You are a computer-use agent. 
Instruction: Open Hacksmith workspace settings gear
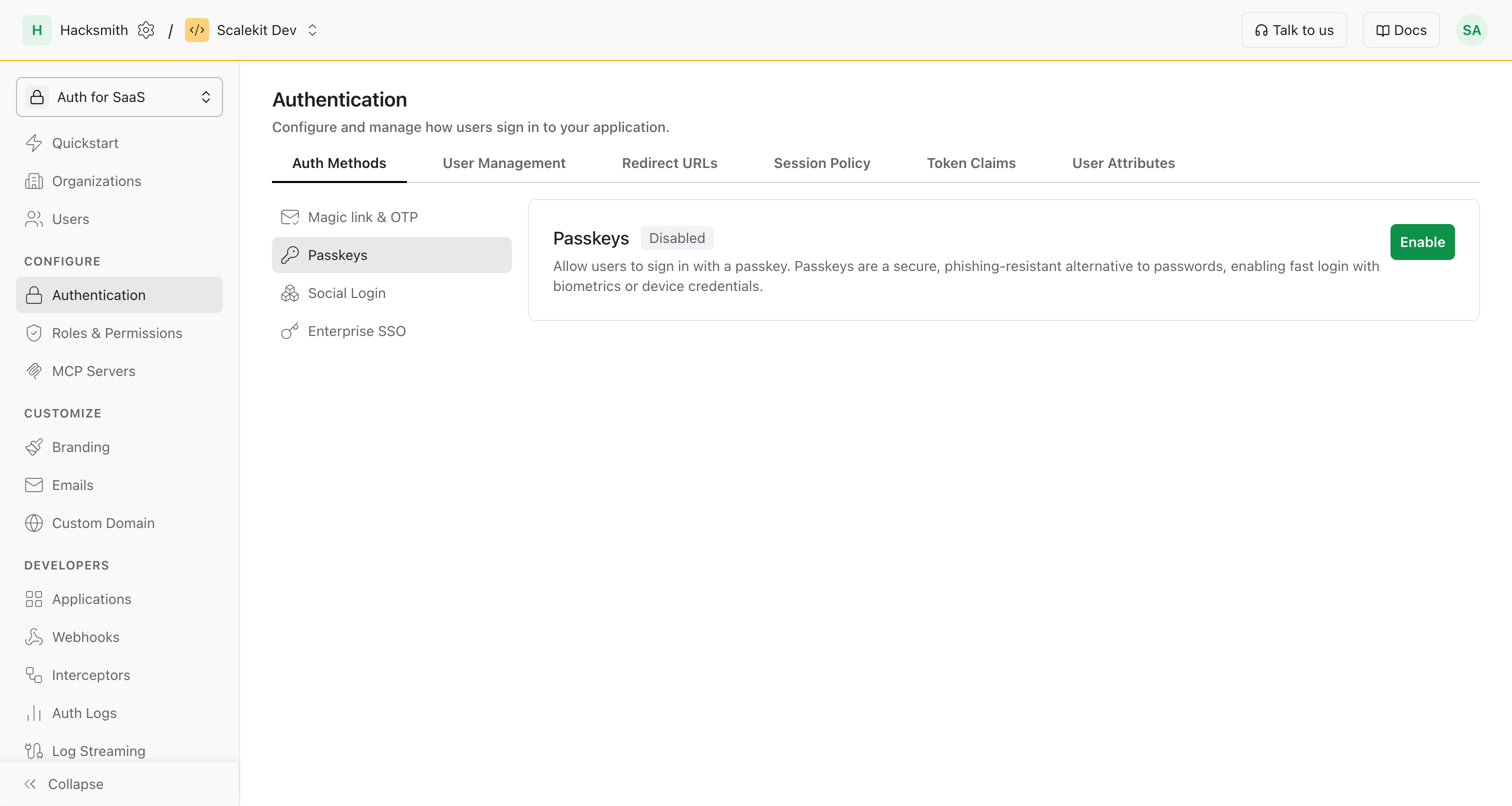145,30
